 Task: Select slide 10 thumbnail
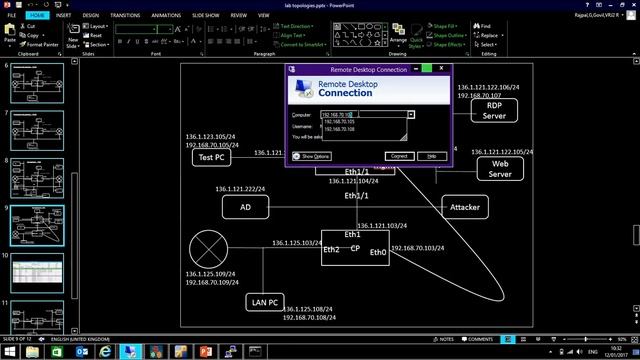point(37,273)
